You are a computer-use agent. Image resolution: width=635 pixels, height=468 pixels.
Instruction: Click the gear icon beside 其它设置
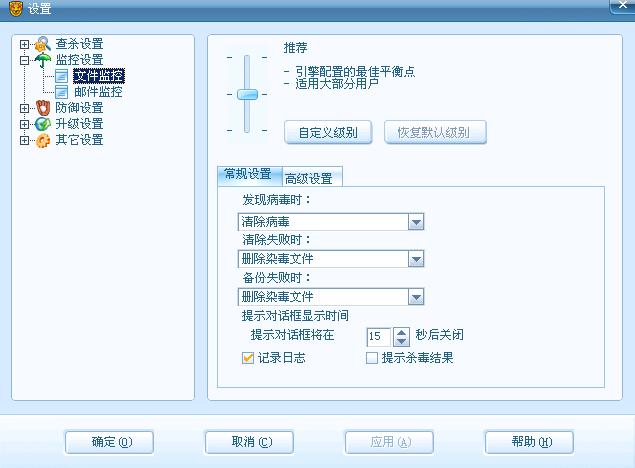coord(43,140)
